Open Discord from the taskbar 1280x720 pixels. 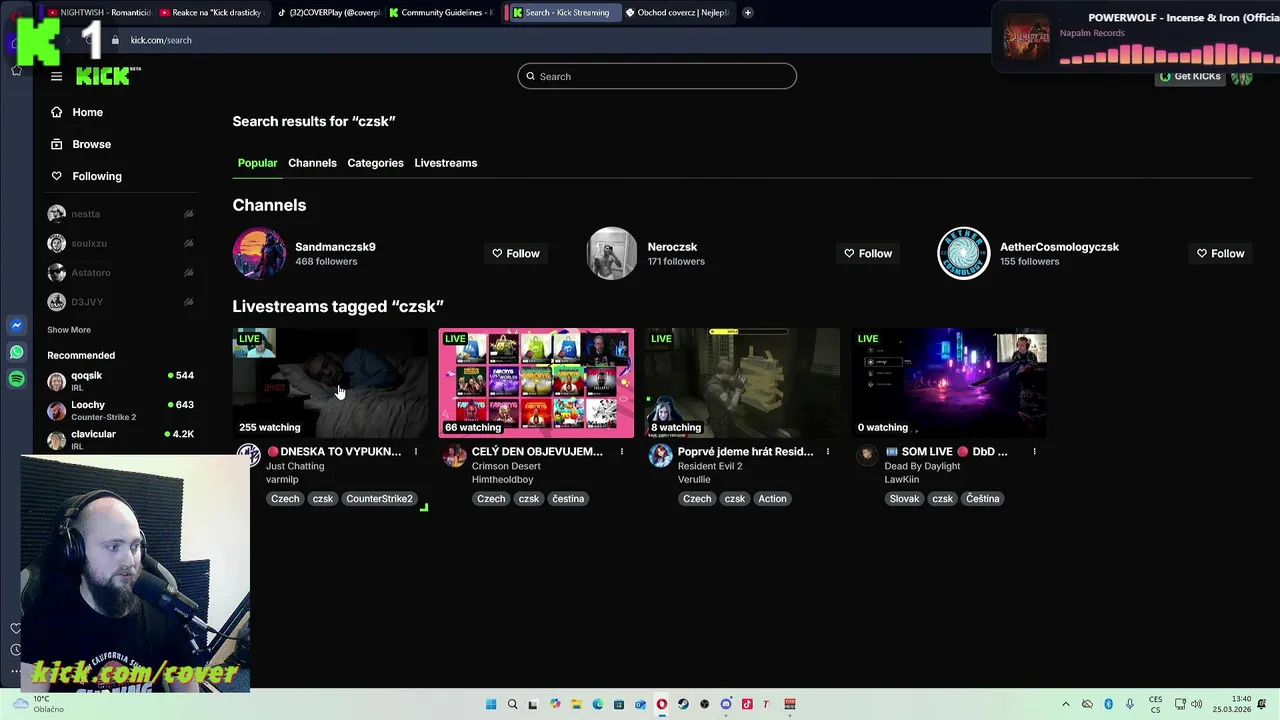(x=726, y=704)
